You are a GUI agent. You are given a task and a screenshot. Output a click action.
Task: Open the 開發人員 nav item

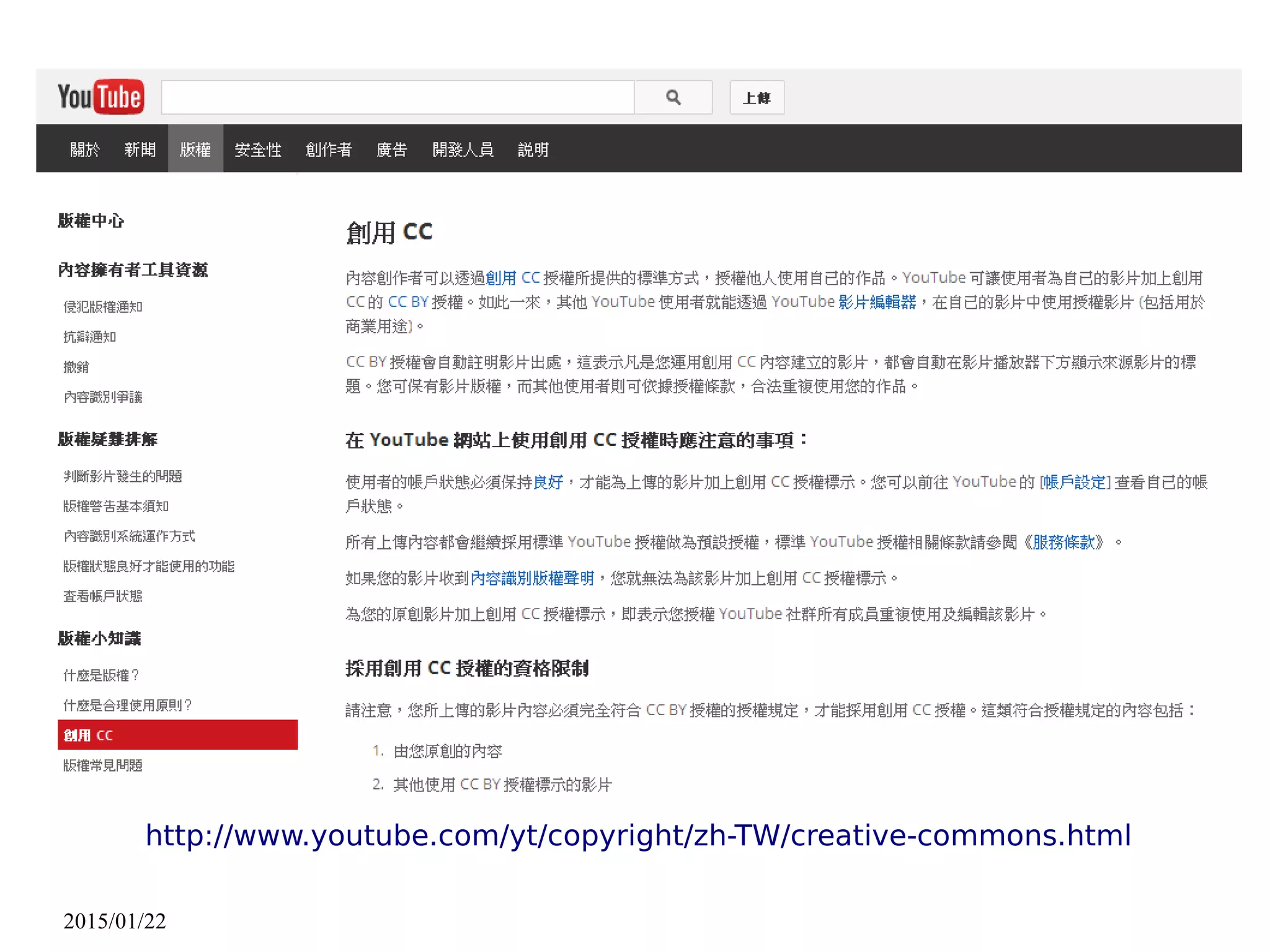tap(463, 149)
